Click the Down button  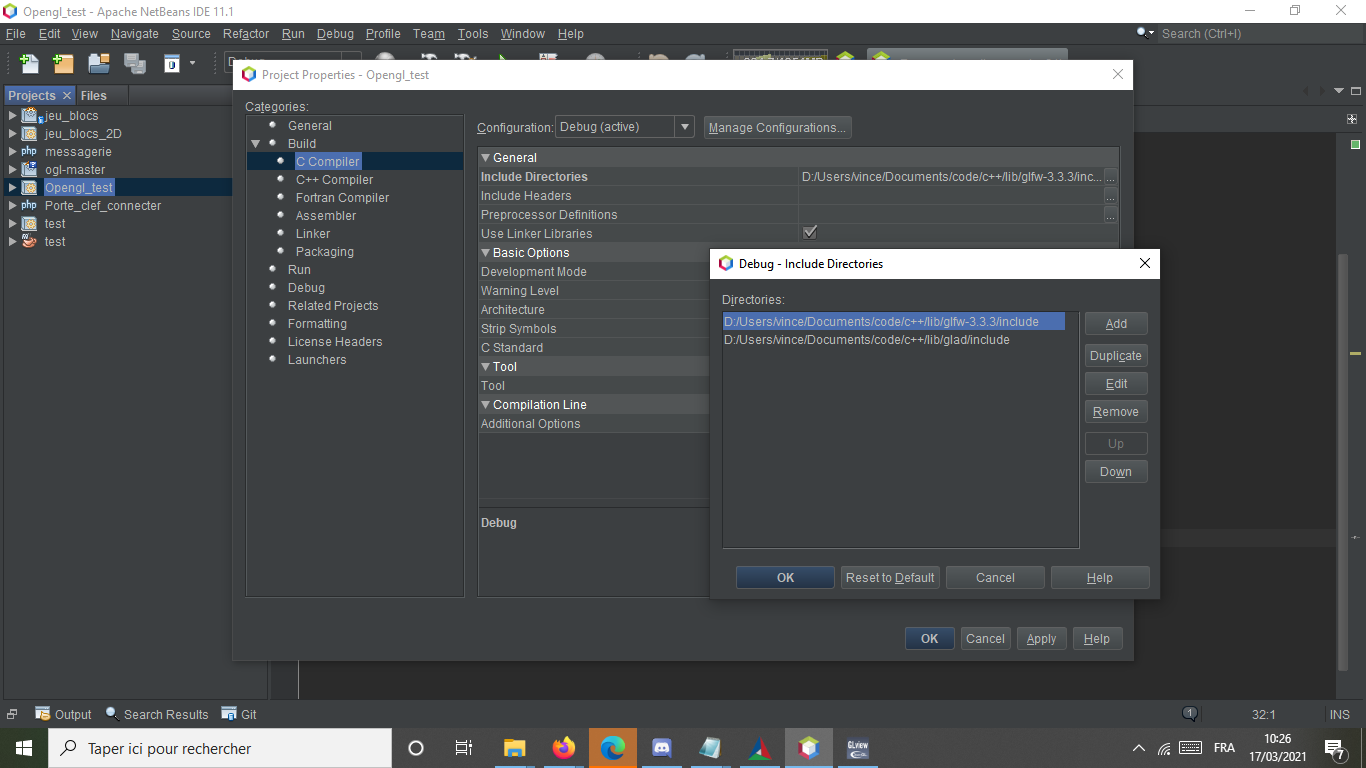[x=1116, y=472]
